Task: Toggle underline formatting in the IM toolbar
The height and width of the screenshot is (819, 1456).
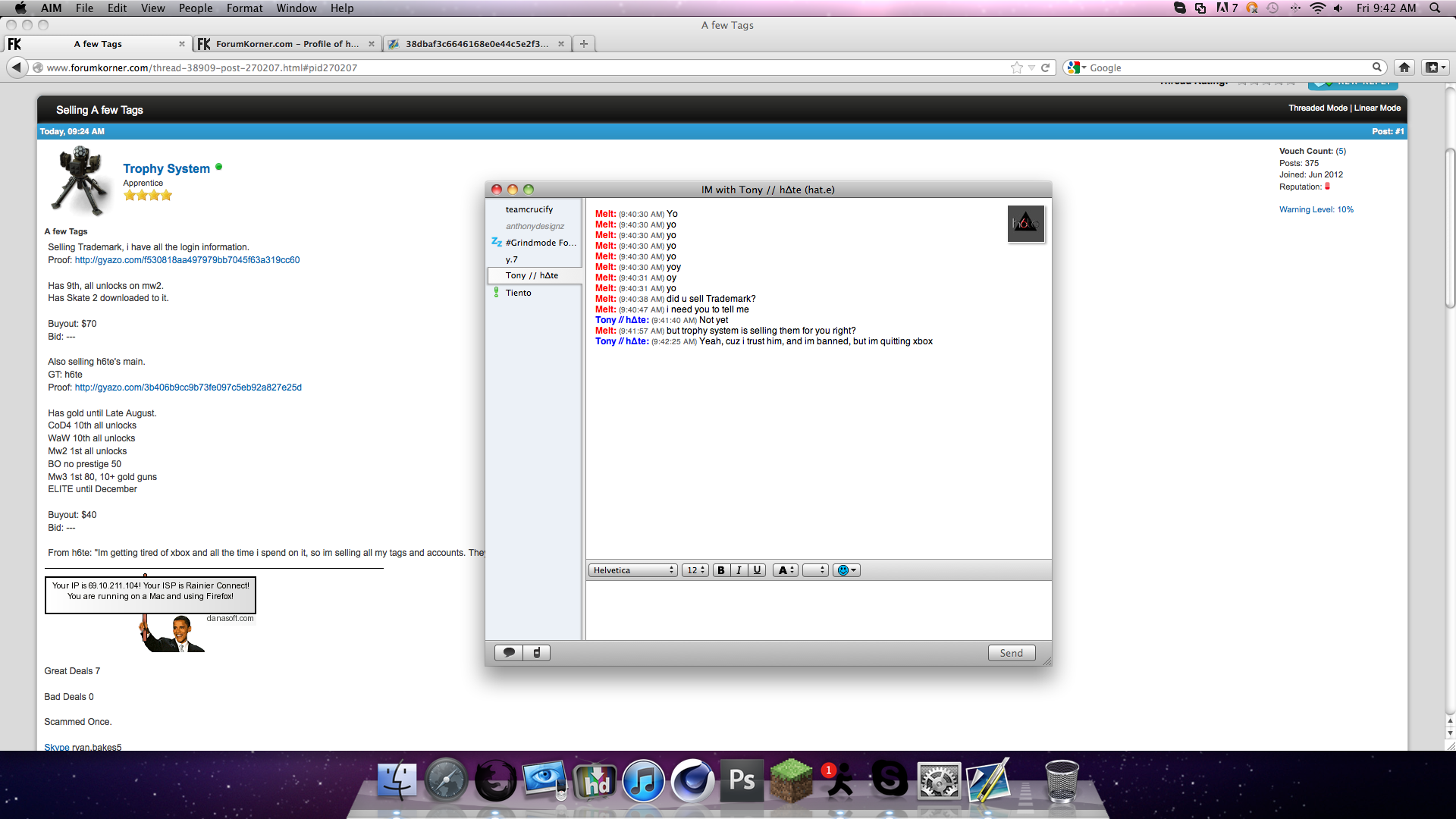Action: tap(757, 570)
